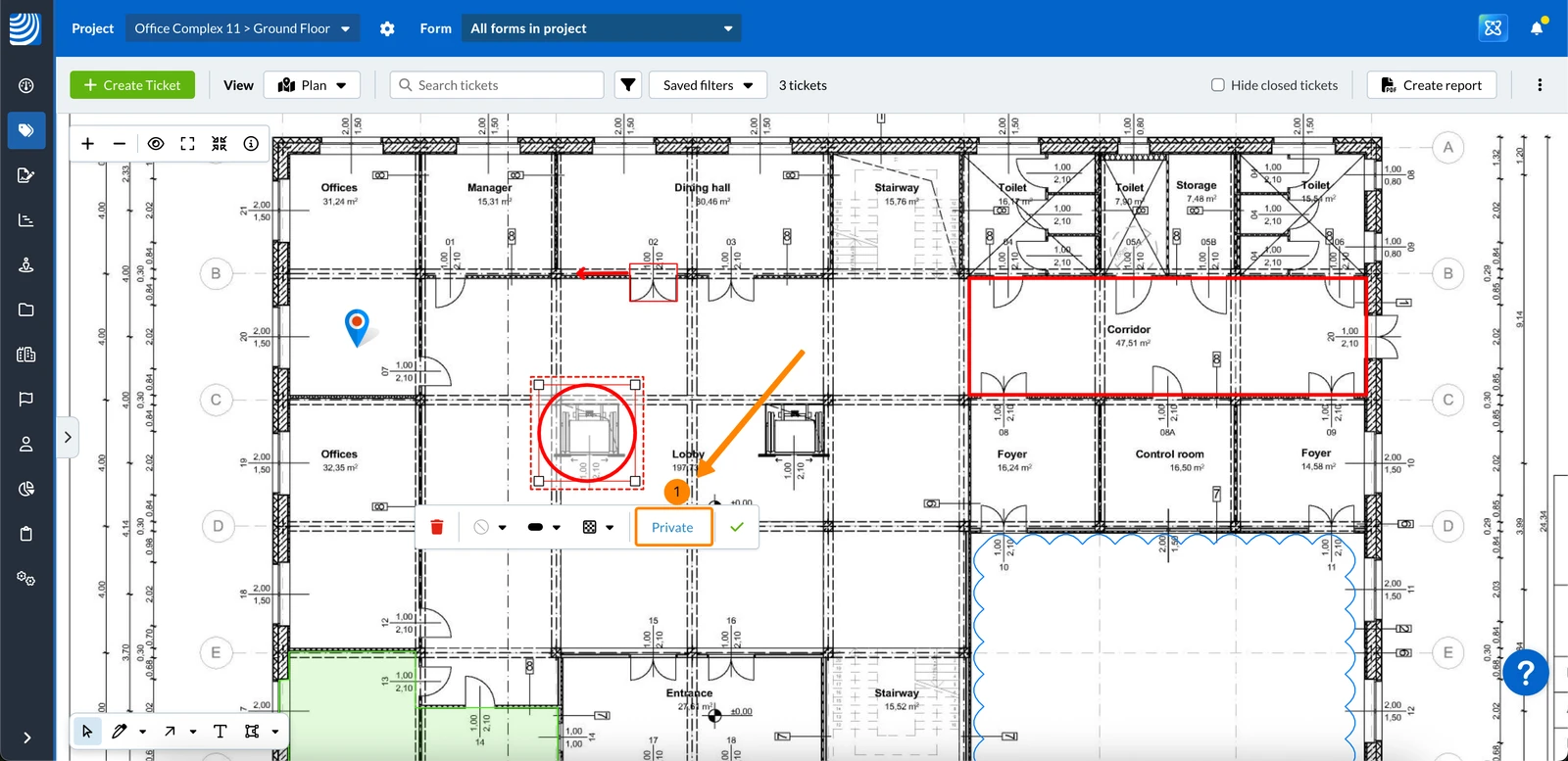
Task: Click the blue ticket pin on plan
Action: pos(358,327)
